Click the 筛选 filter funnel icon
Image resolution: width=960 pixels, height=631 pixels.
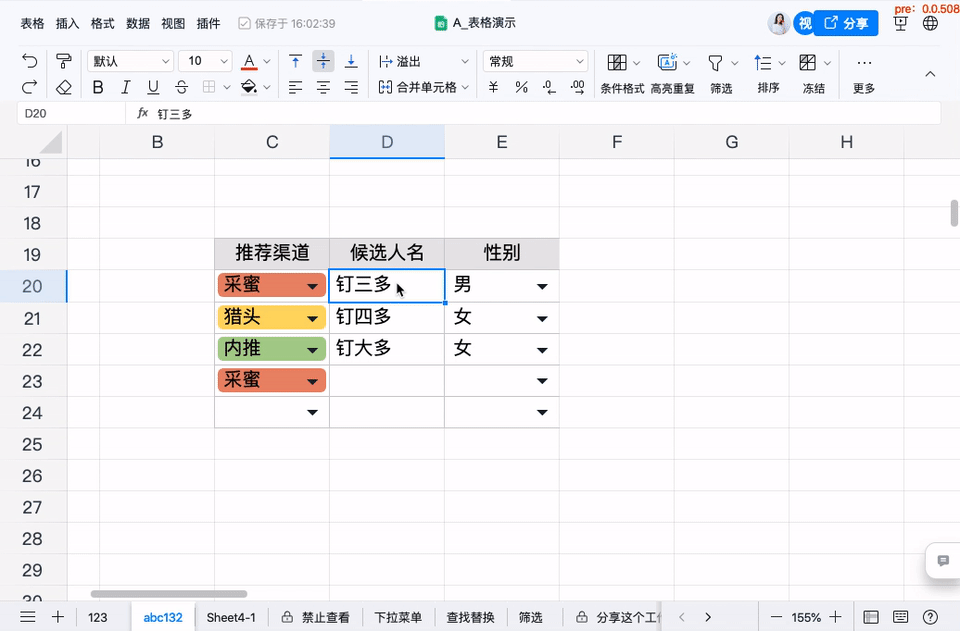click(715, 63)
